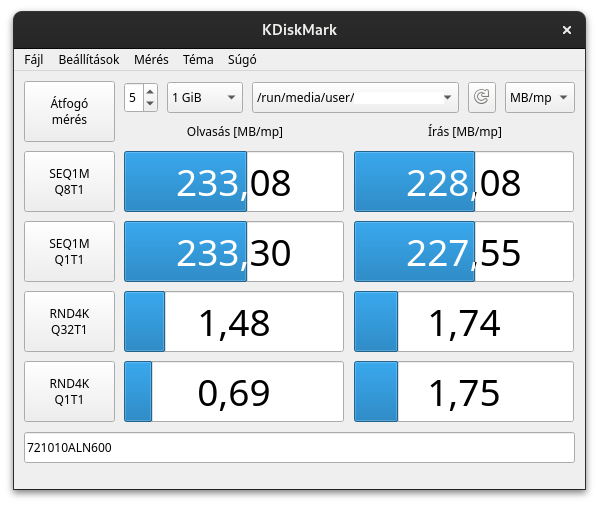599x506 pixels.
Task: Increase the test count stepper
Action: coord(150,91)
